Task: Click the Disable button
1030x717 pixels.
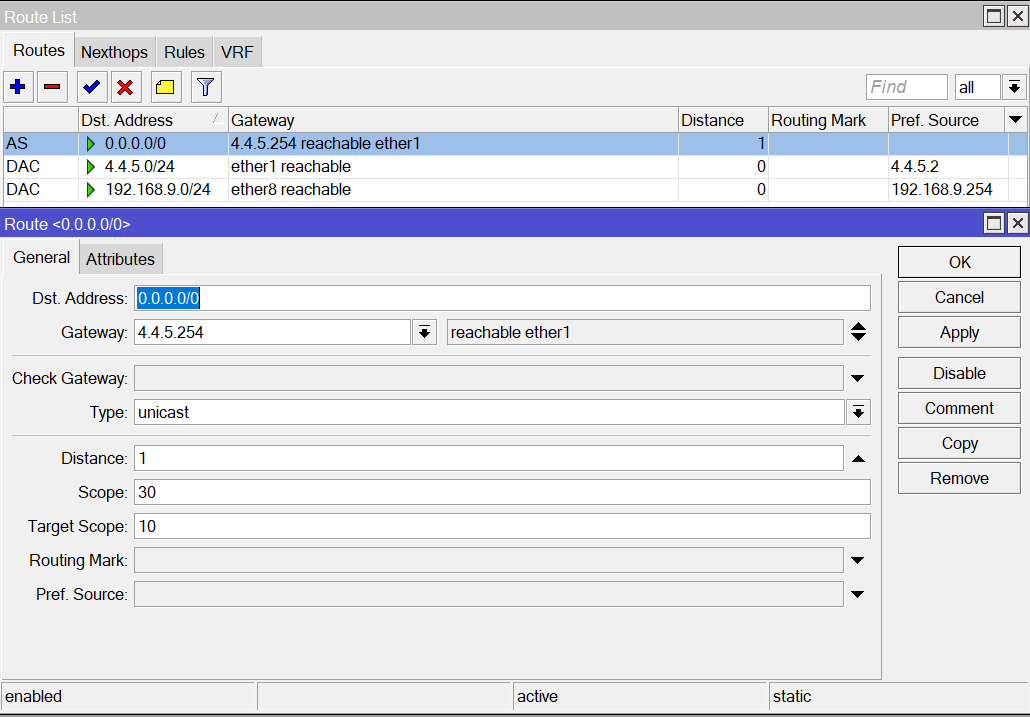Action: click(958, 373)
